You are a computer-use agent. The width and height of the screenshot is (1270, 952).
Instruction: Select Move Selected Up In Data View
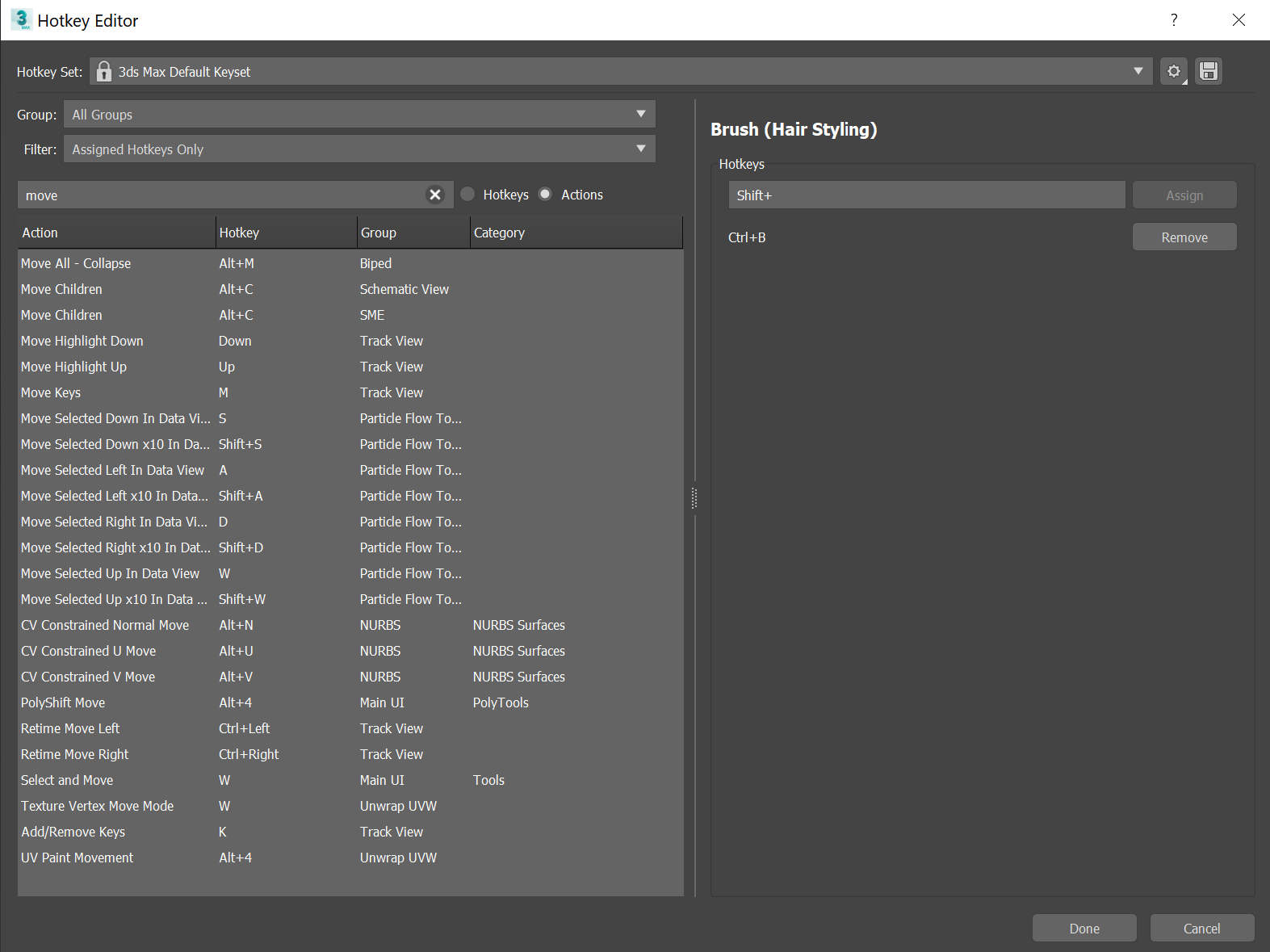point(350,573)
